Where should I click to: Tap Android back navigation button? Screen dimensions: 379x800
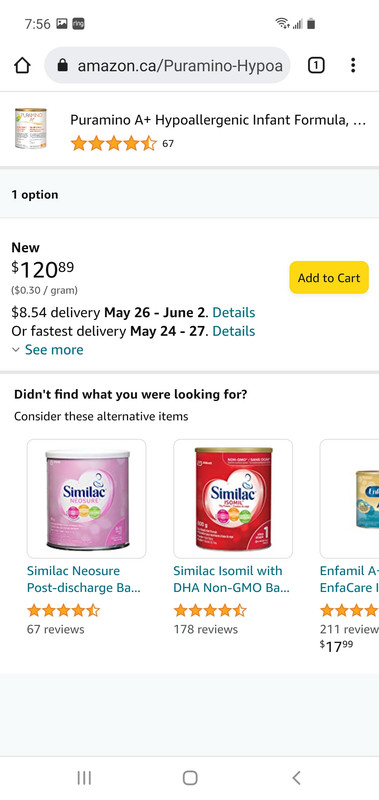[296, 778]
